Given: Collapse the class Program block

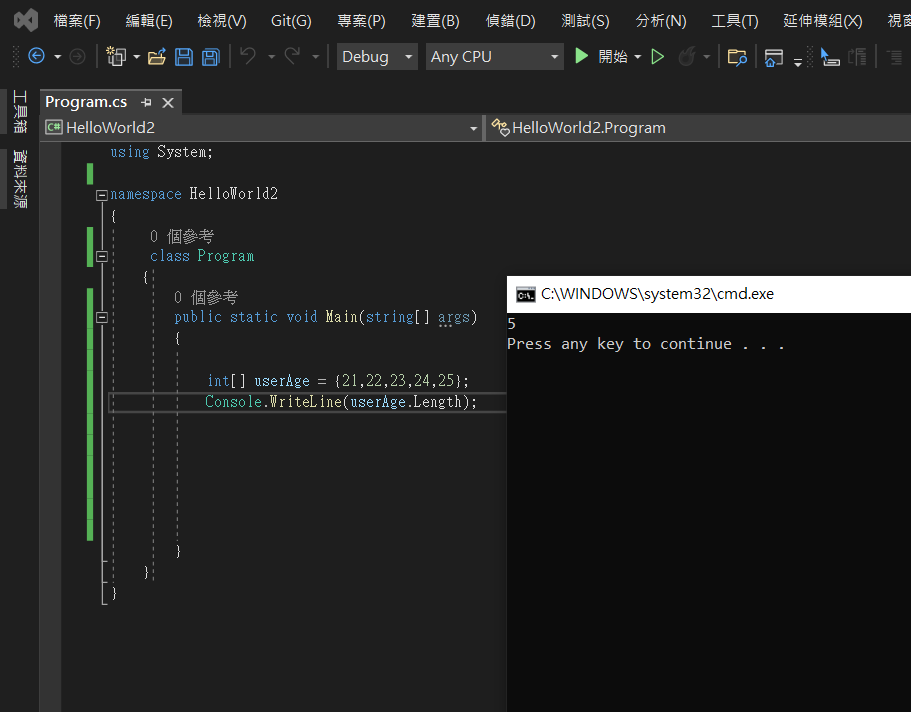Looking at the screenshot, I should coord(102,256).
